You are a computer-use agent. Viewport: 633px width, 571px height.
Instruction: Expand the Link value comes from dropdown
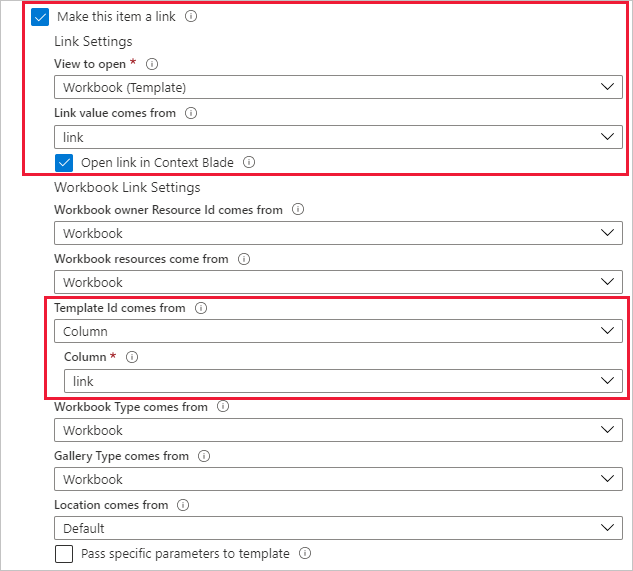pyautogui.click(x=338, y=137)
